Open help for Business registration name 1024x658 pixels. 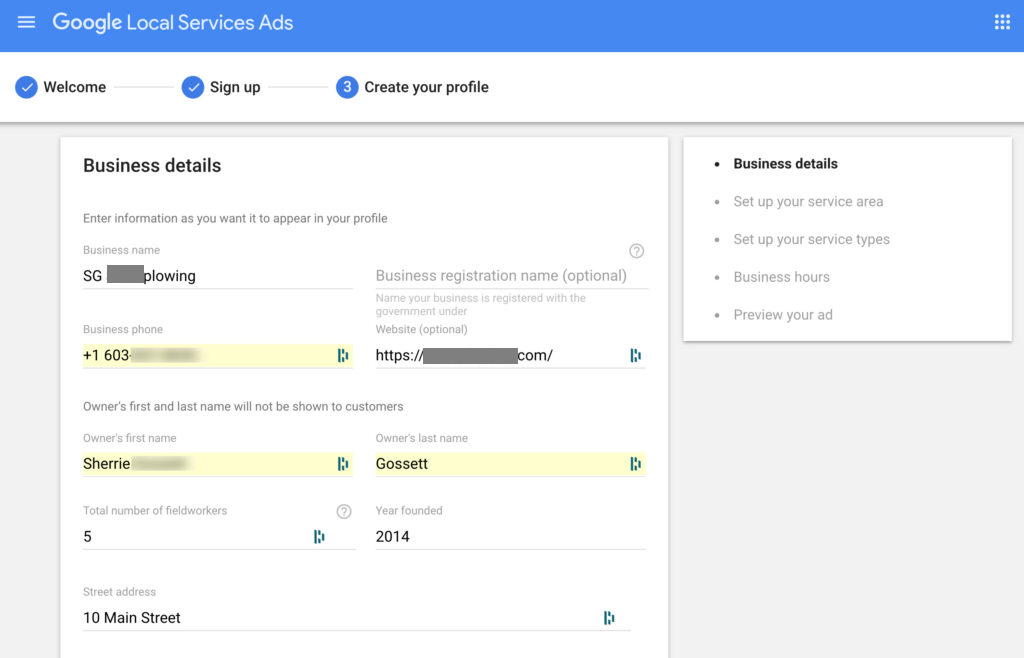click(636, 251)
